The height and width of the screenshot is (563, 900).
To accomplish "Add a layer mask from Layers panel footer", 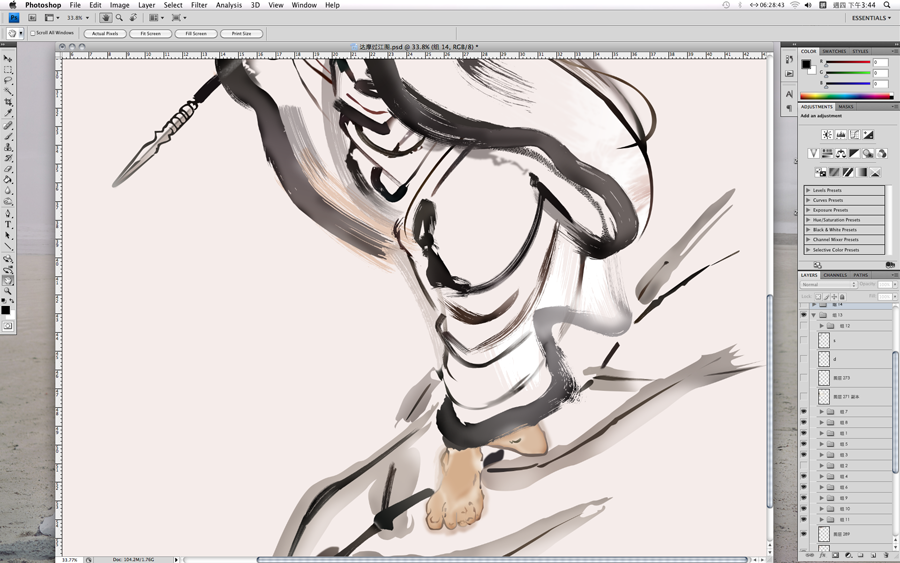I will click(x=835, y=555).
